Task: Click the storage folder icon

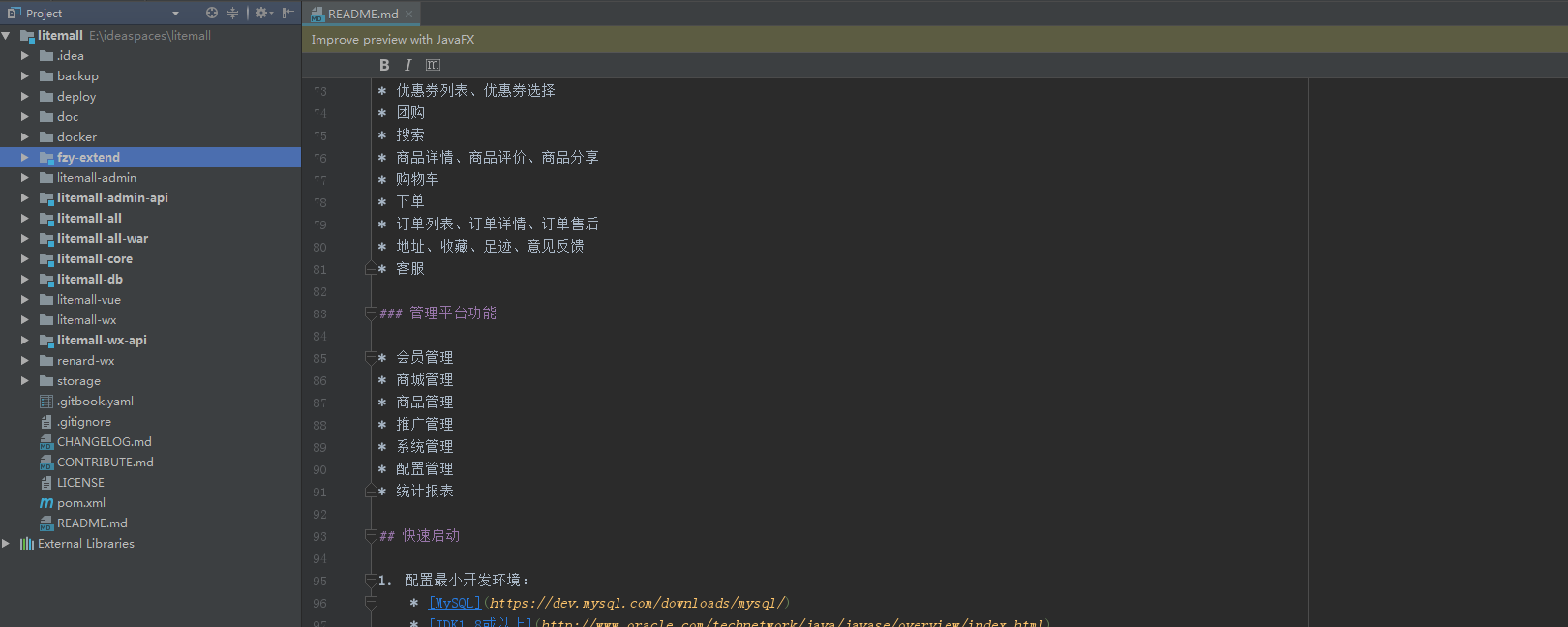Action: [46, 381]
